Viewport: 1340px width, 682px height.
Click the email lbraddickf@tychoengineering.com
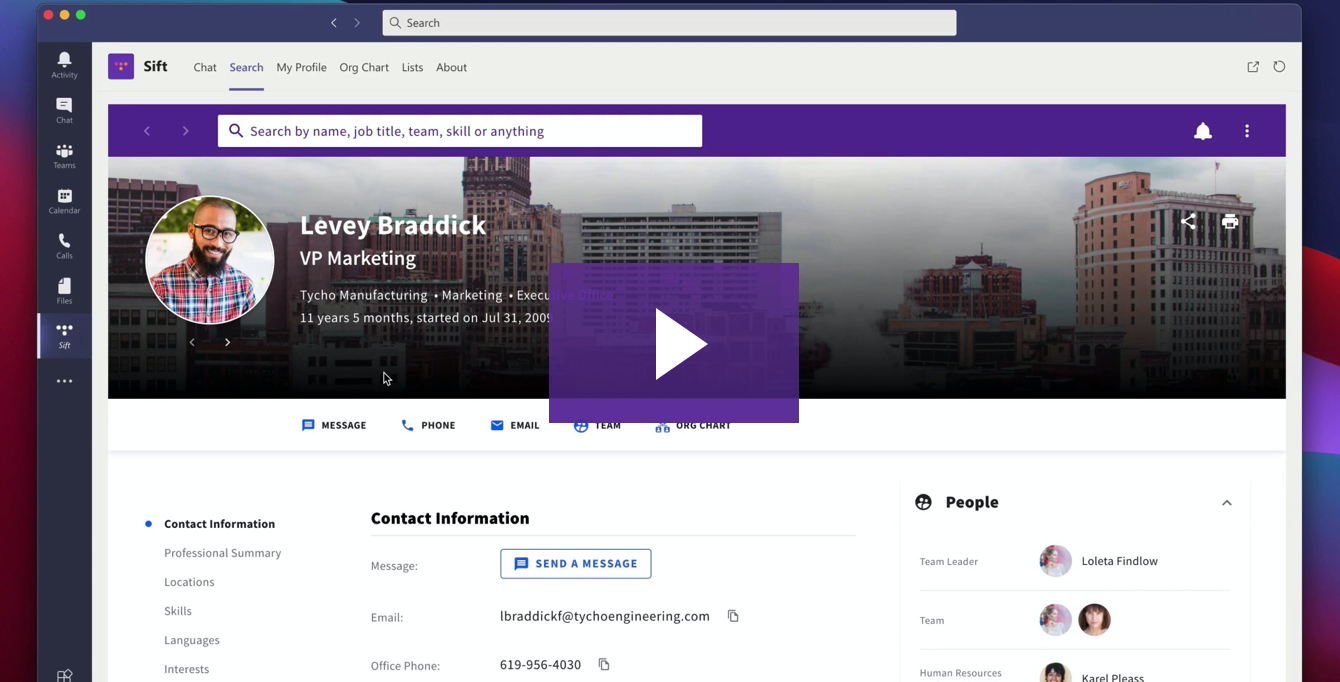[x=605, y=616]
